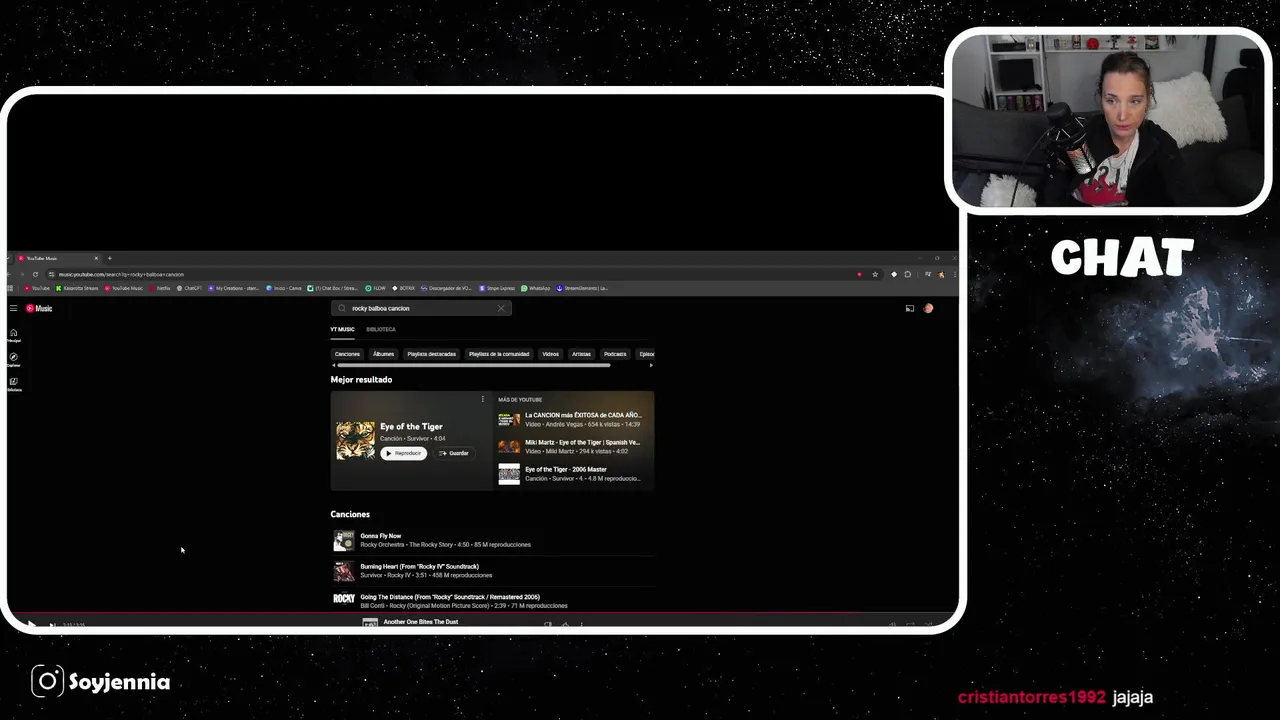Open Chrome profile avatar in toolbar

[x=941, y=274]
